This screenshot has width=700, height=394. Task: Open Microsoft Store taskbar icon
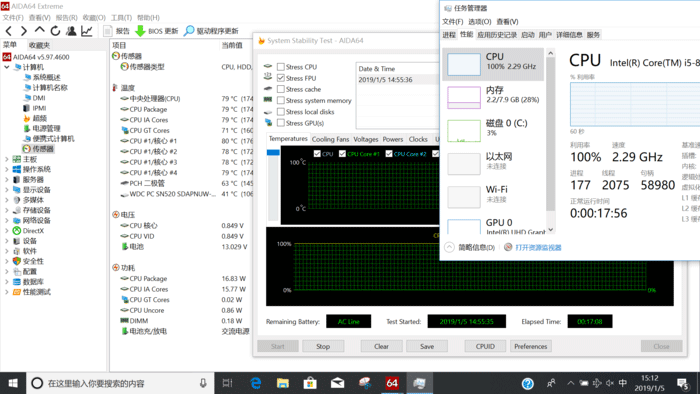tap(310, 383)
